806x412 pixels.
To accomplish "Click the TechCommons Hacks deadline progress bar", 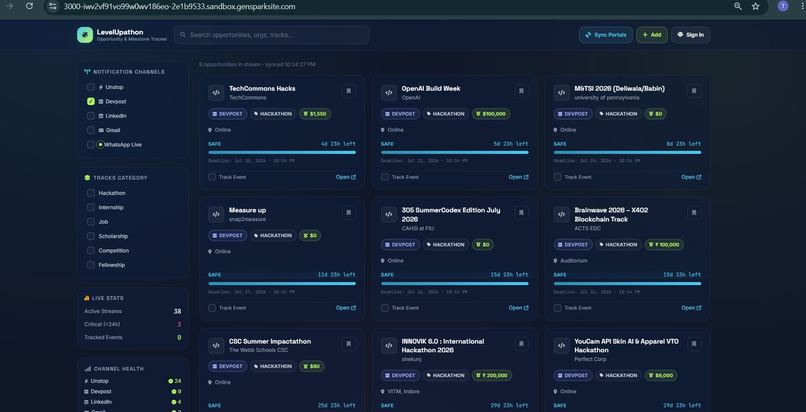I will pos(282,152).
